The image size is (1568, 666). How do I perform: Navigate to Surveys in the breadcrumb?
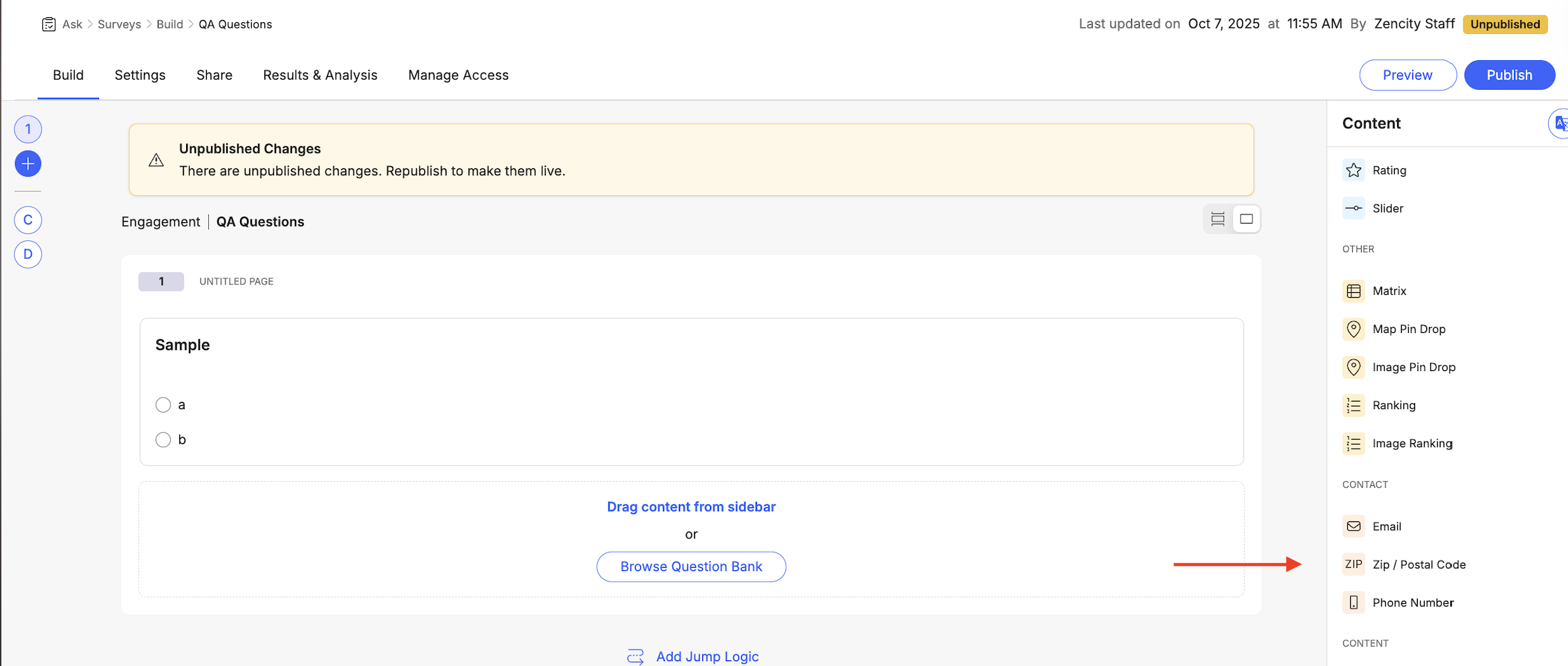click(x=119, y=24)
